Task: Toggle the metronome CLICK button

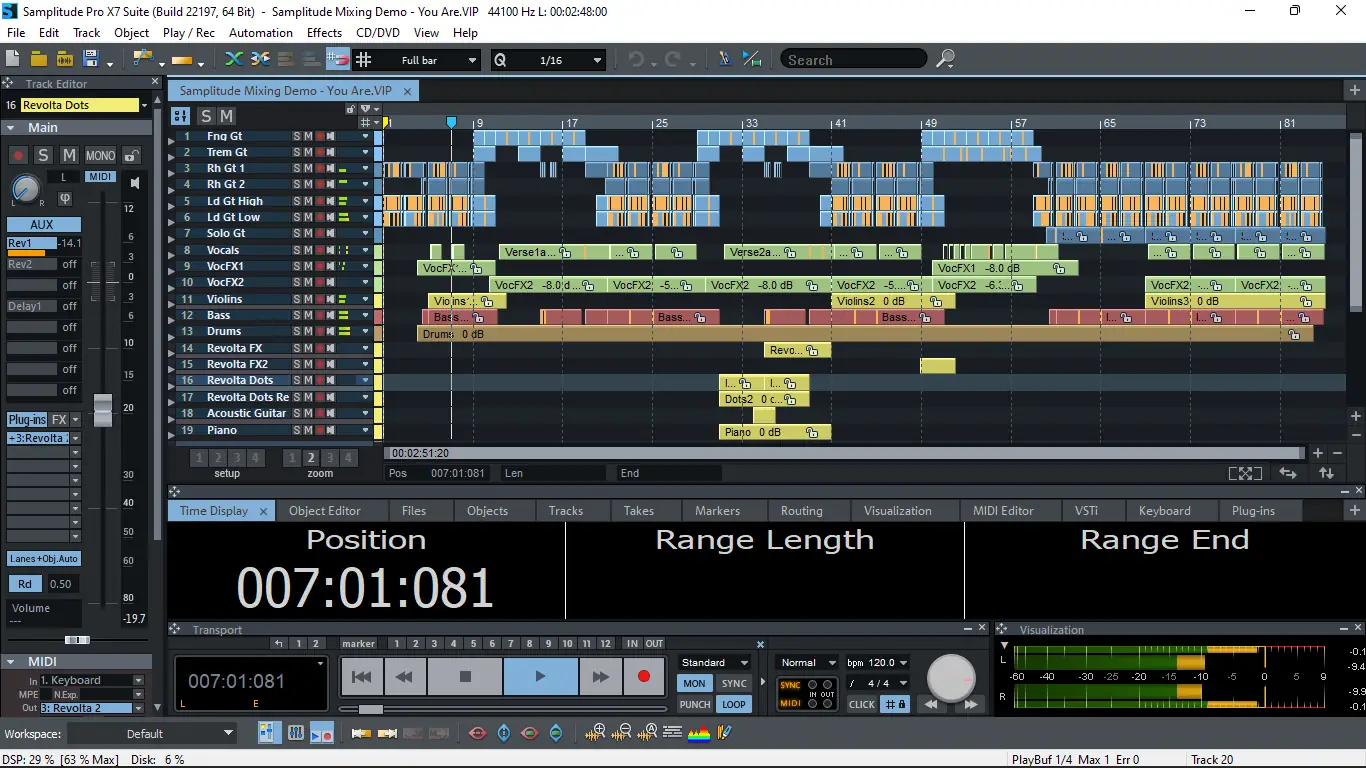Action: coord(862,704)
